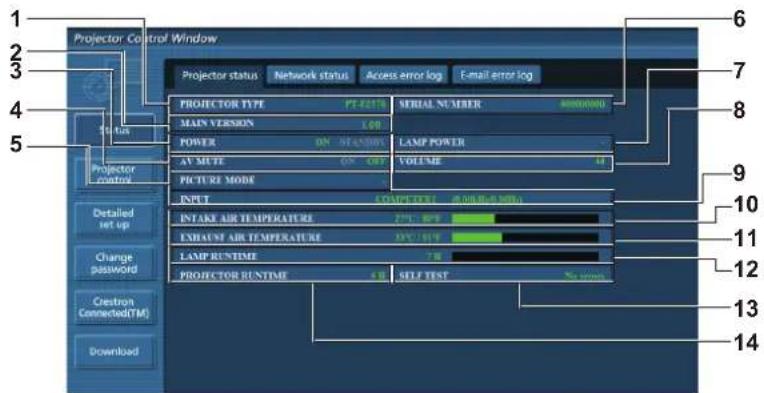Click the VOLUME value field
764x393 pixels.
[502, 162]
